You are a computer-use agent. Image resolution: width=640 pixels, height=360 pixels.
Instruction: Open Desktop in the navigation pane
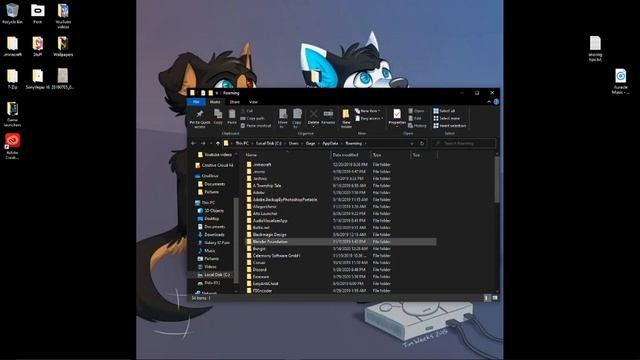click(x=211, y=219)
